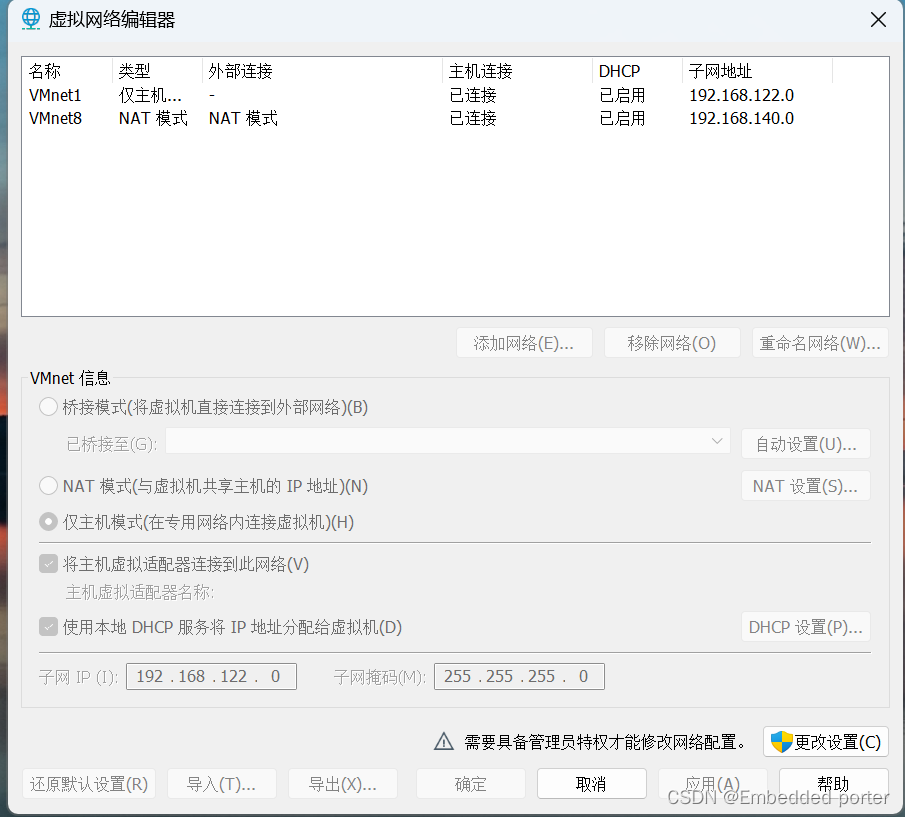Click 还原默认设置(R) button
Screen dimensions: 905x817
point(89,784)
